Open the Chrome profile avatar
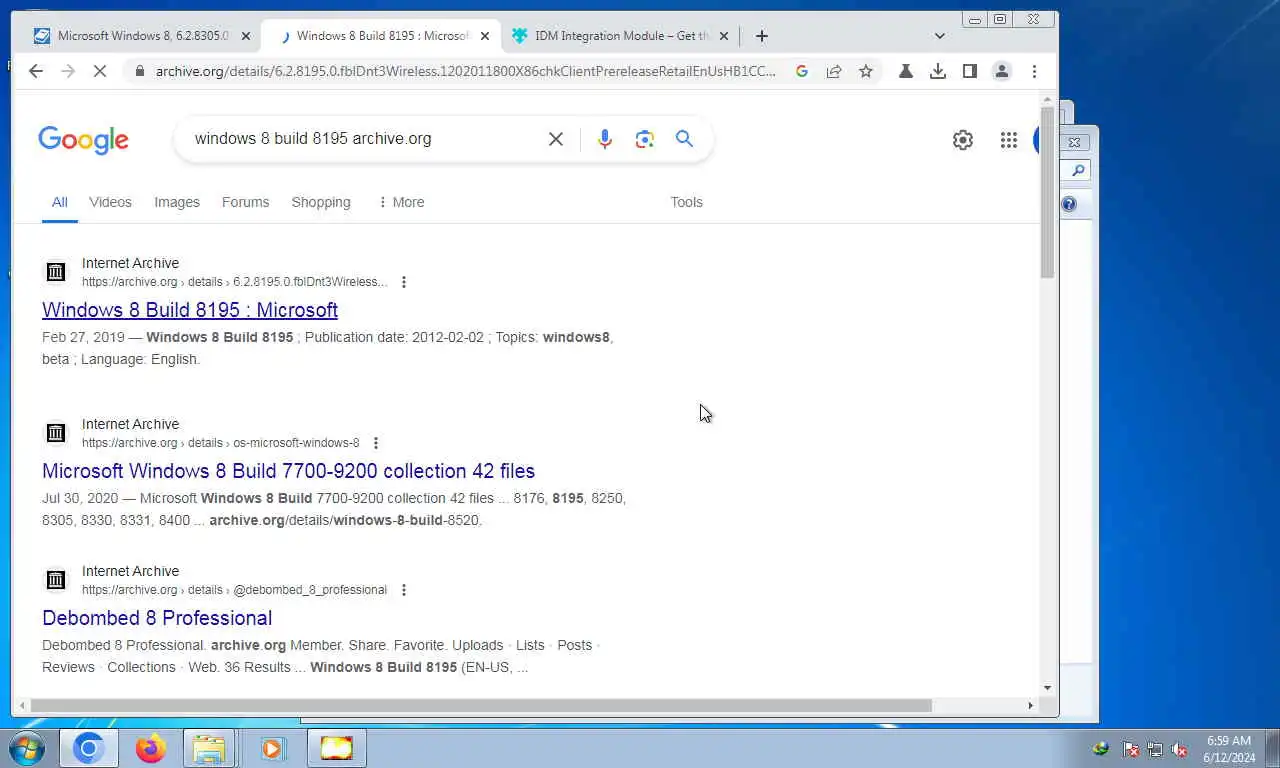Viewport: 1280px width, 768px height. 1002,71
